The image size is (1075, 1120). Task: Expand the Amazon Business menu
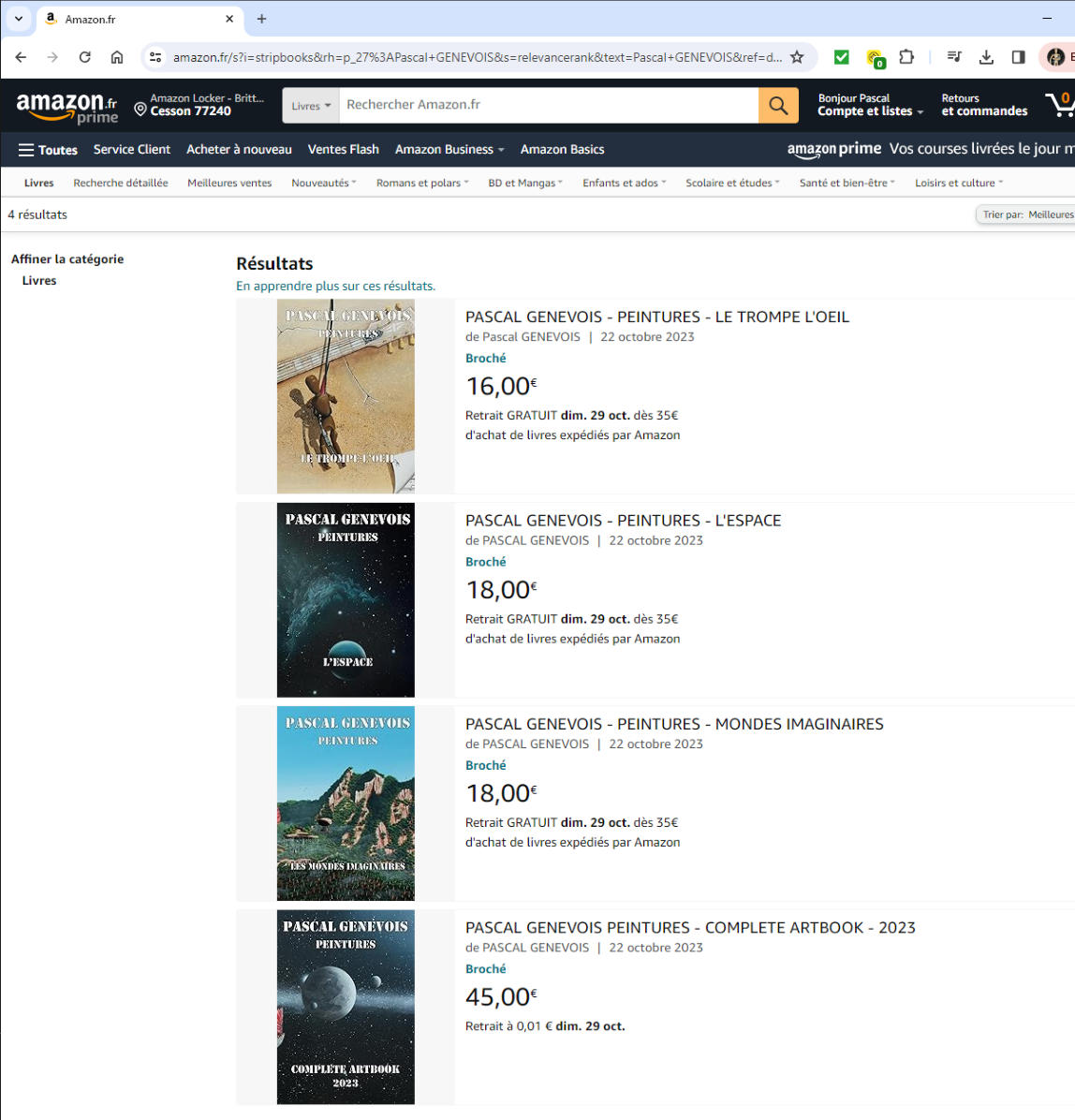(x=449, y=149)
